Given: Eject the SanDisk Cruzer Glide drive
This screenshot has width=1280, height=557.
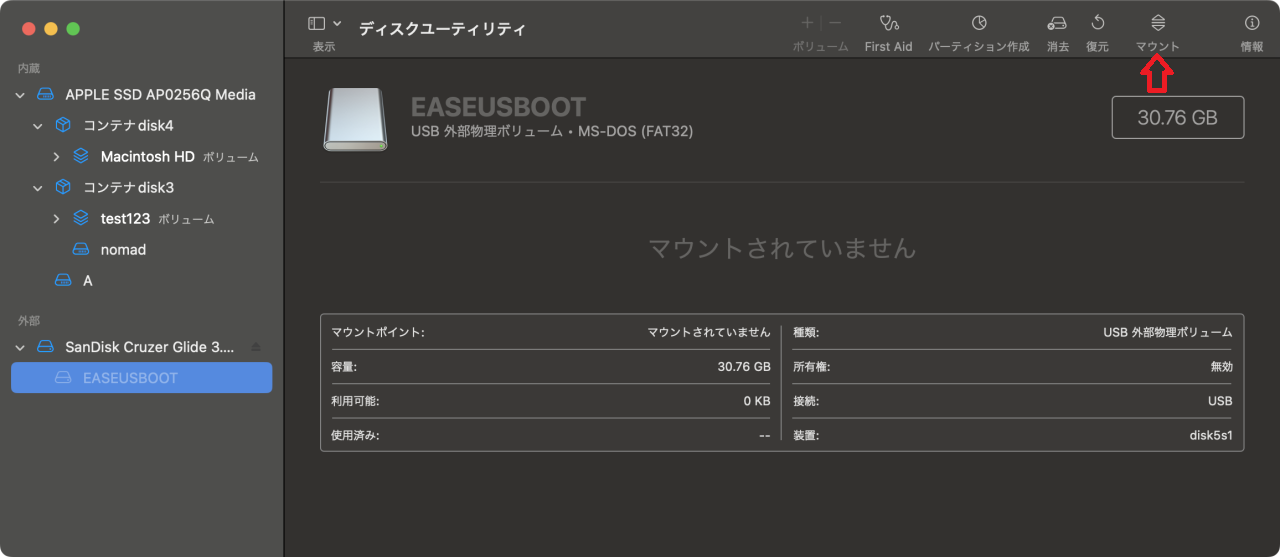Looking at the screenshot, I should click(x=255, y=347).
